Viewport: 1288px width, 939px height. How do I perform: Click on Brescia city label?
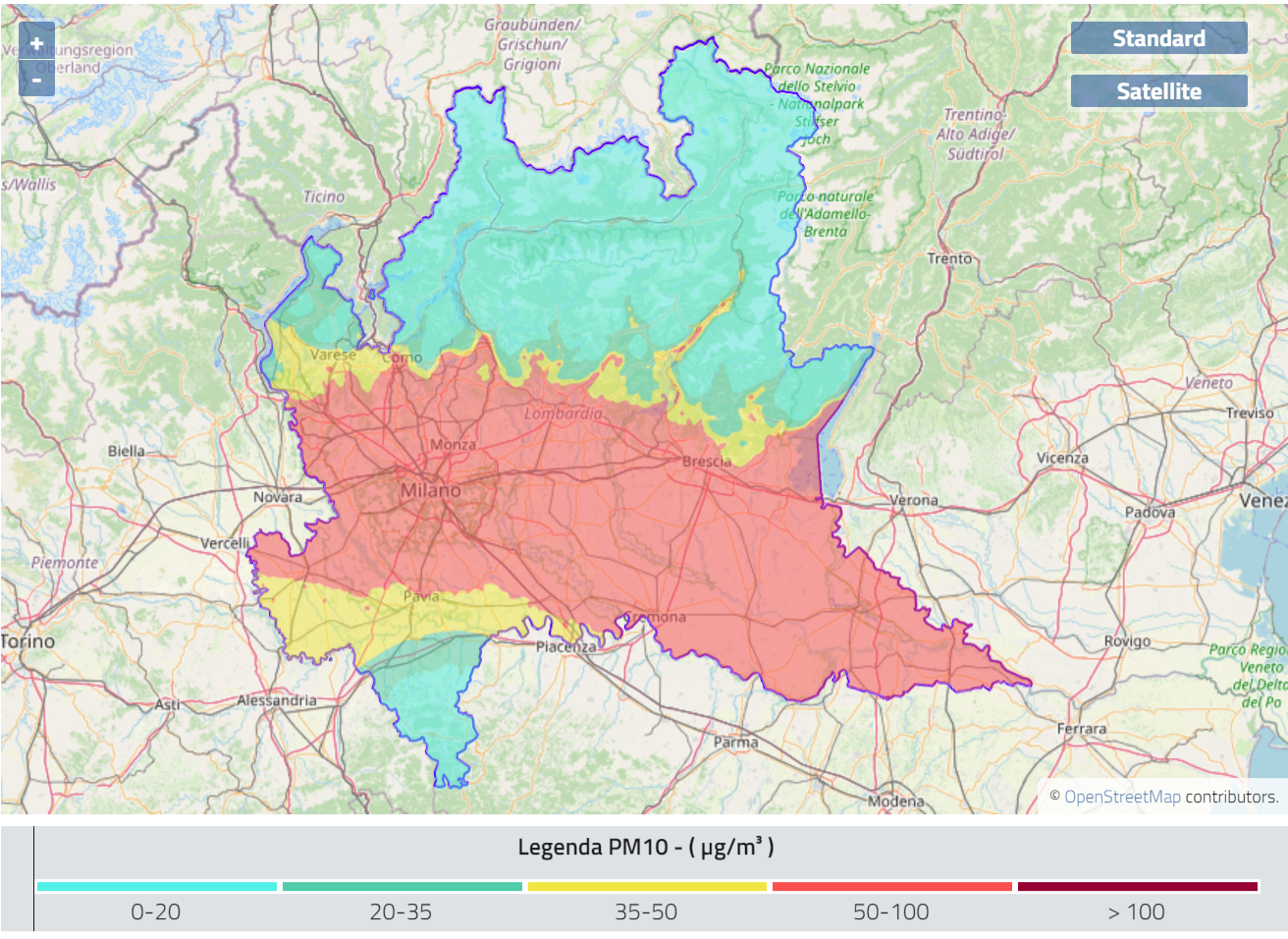[x=707, y=461]
